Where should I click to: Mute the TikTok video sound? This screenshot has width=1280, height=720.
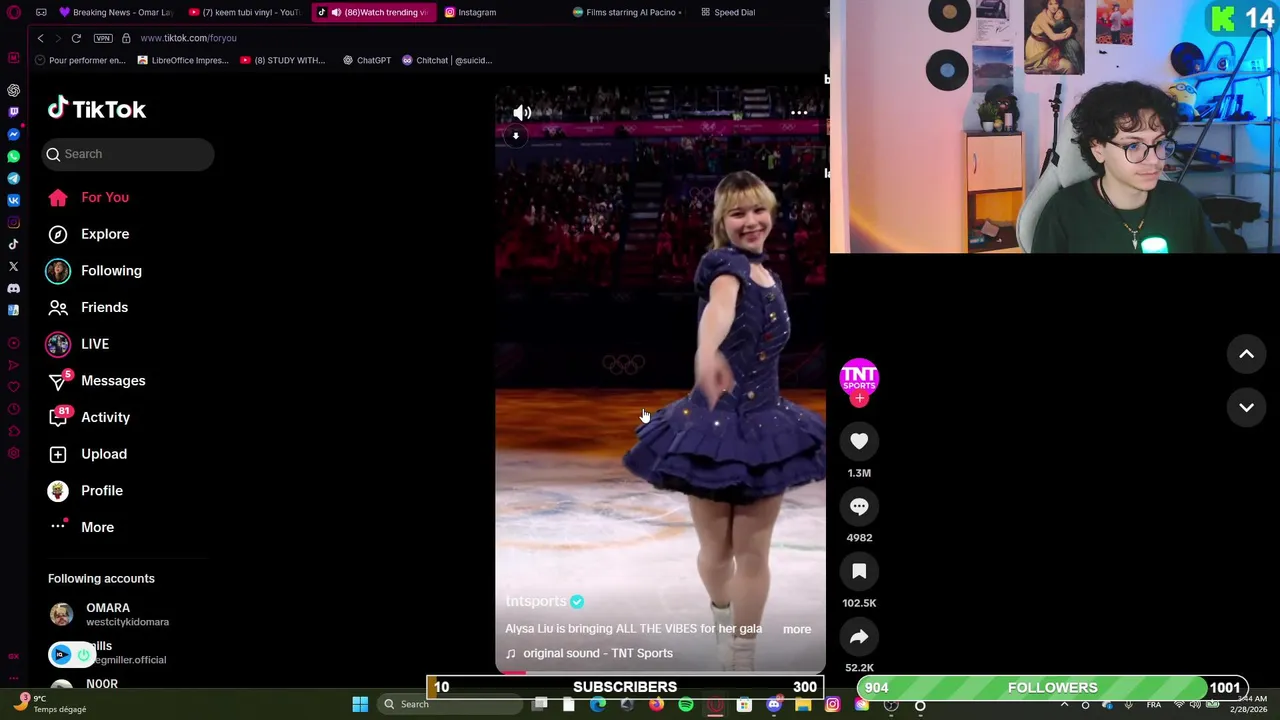(x=522, y=113)
